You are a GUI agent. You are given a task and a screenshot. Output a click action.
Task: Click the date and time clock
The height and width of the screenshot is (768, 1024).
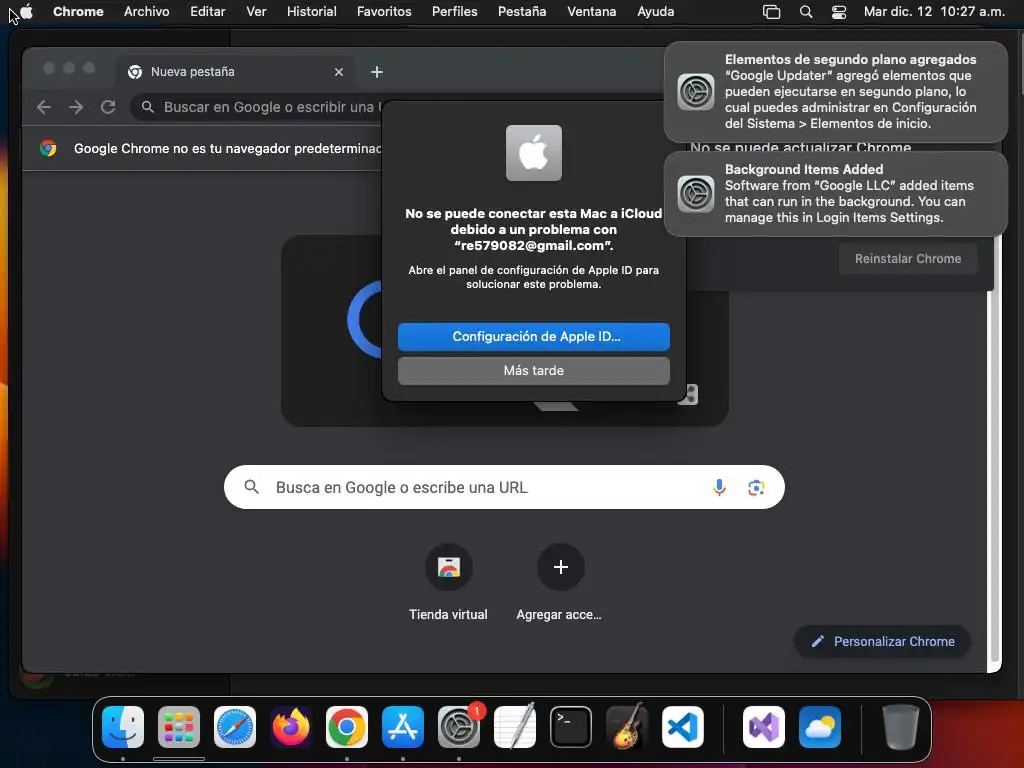934,11
